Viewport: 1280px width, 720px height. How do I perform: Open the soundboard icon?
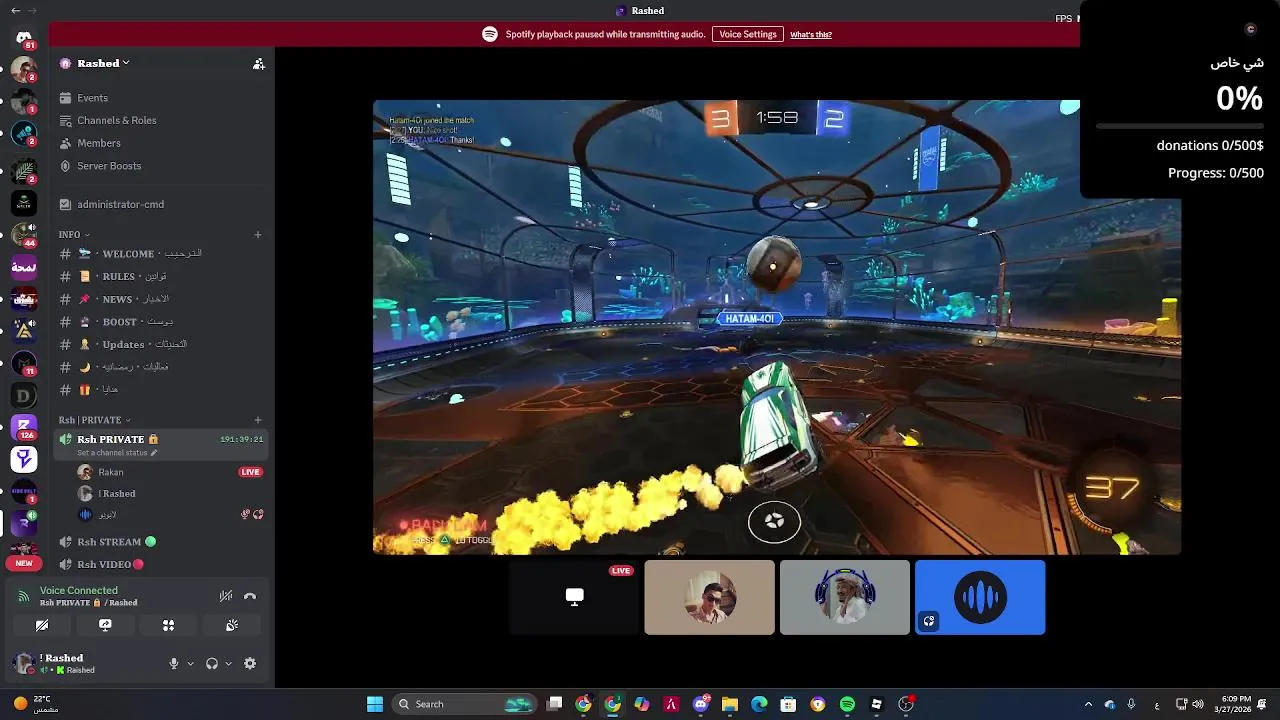pyautogui.click(x=232, y=626)
